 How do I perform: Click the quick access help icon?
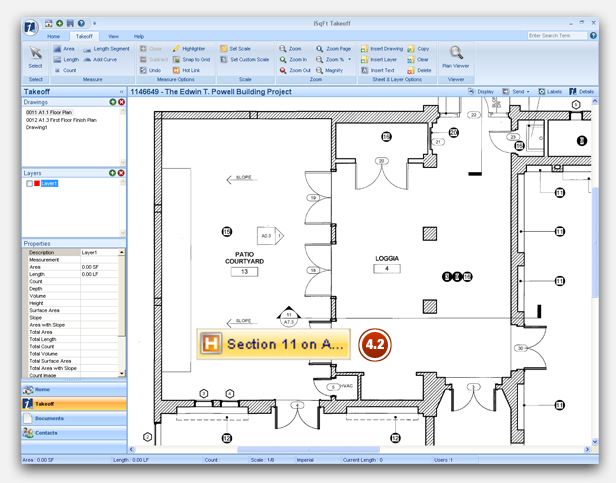tap(81, 23)
